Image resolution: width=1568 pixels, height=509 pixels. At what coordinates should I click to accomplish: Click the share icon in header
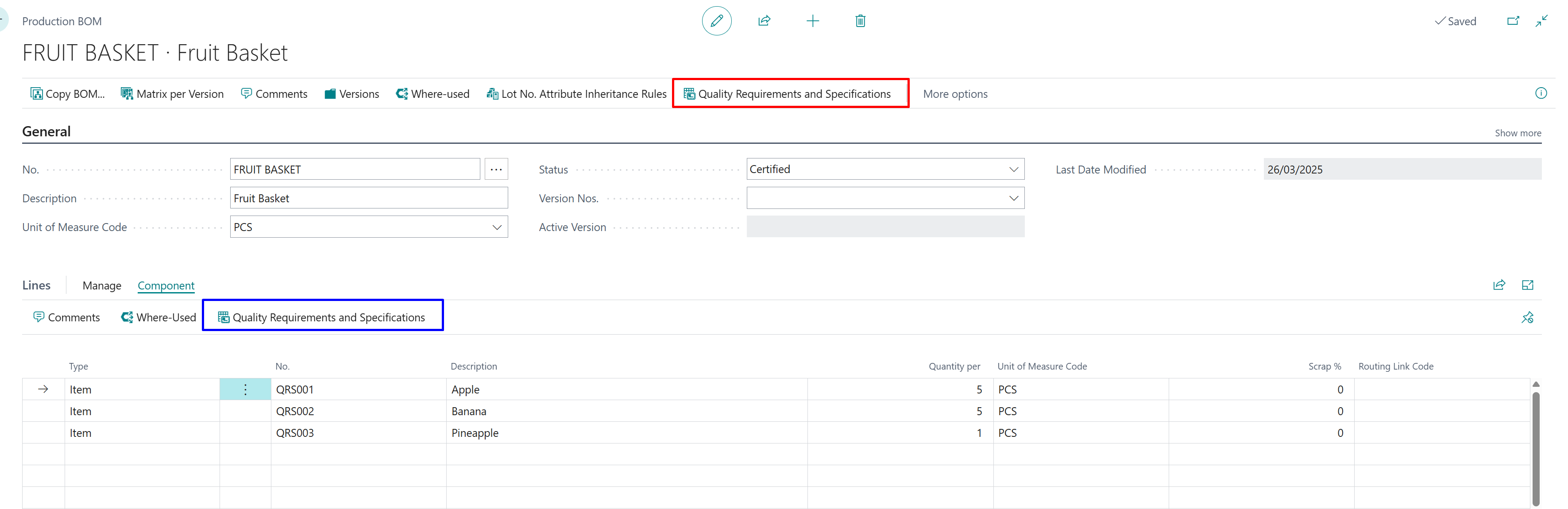(x=764, y=21)
